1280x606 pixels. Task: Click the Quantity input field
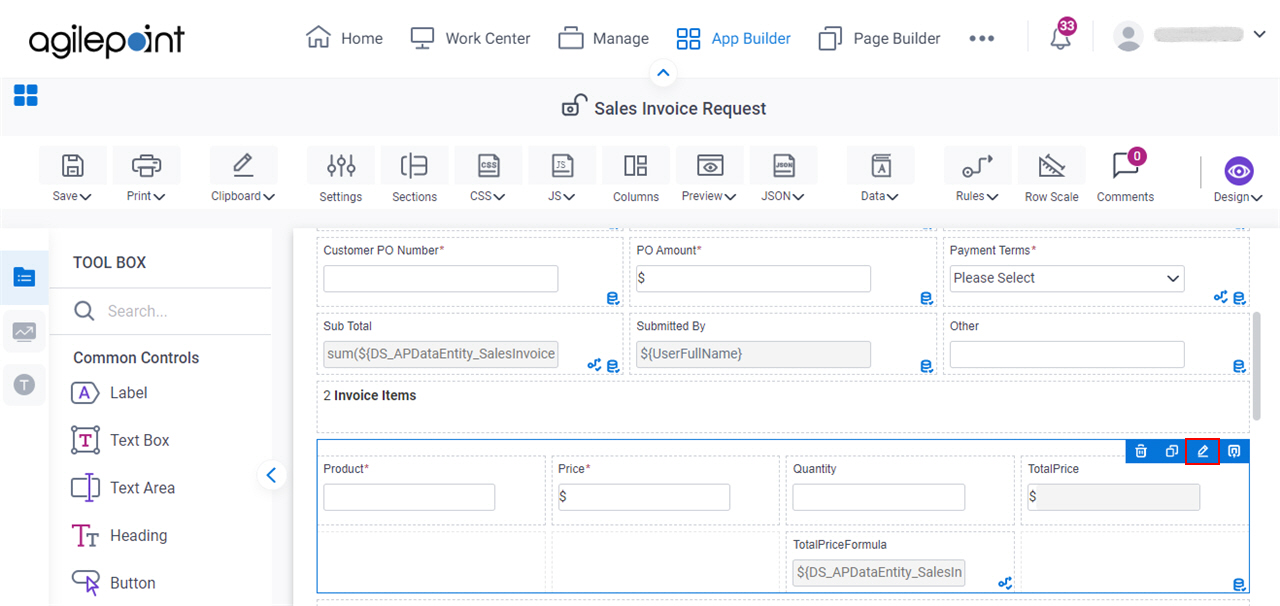[x=879, y=497]
